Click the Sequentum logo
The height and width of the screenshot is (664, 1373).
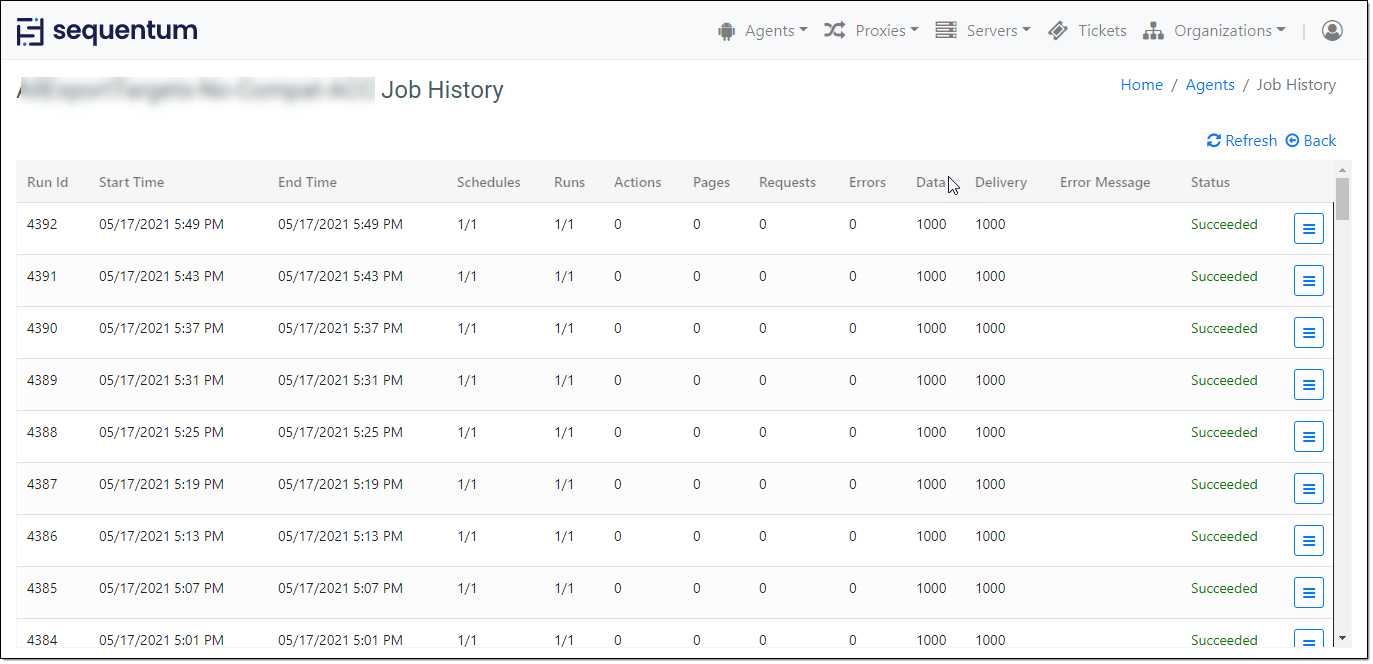pos(107,31)
